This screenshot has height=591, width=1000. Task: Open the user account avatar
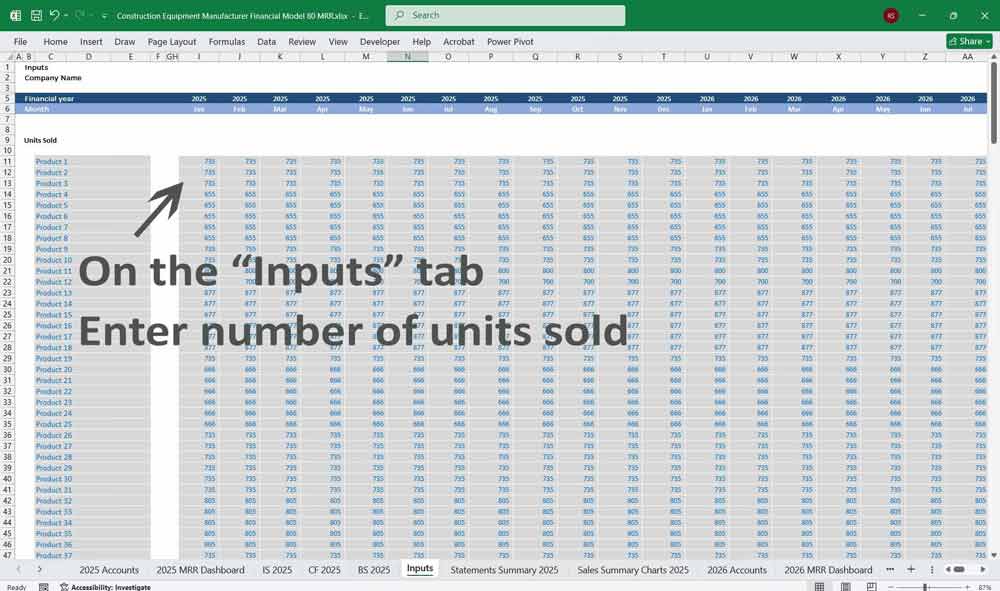click(x=891, y=16)
